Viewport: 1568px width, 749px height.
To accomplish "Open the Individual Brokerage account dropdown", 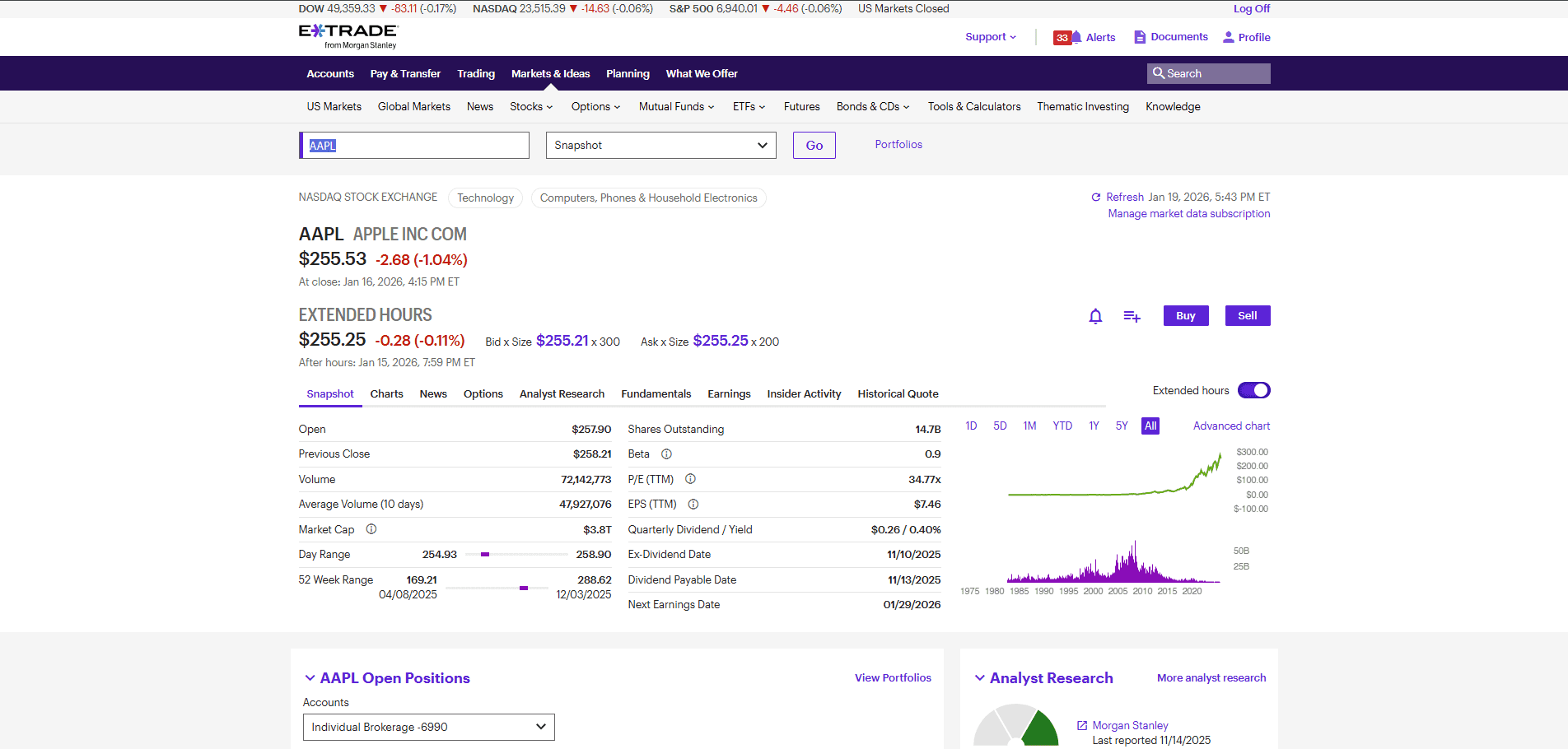I will pos(428,727).
